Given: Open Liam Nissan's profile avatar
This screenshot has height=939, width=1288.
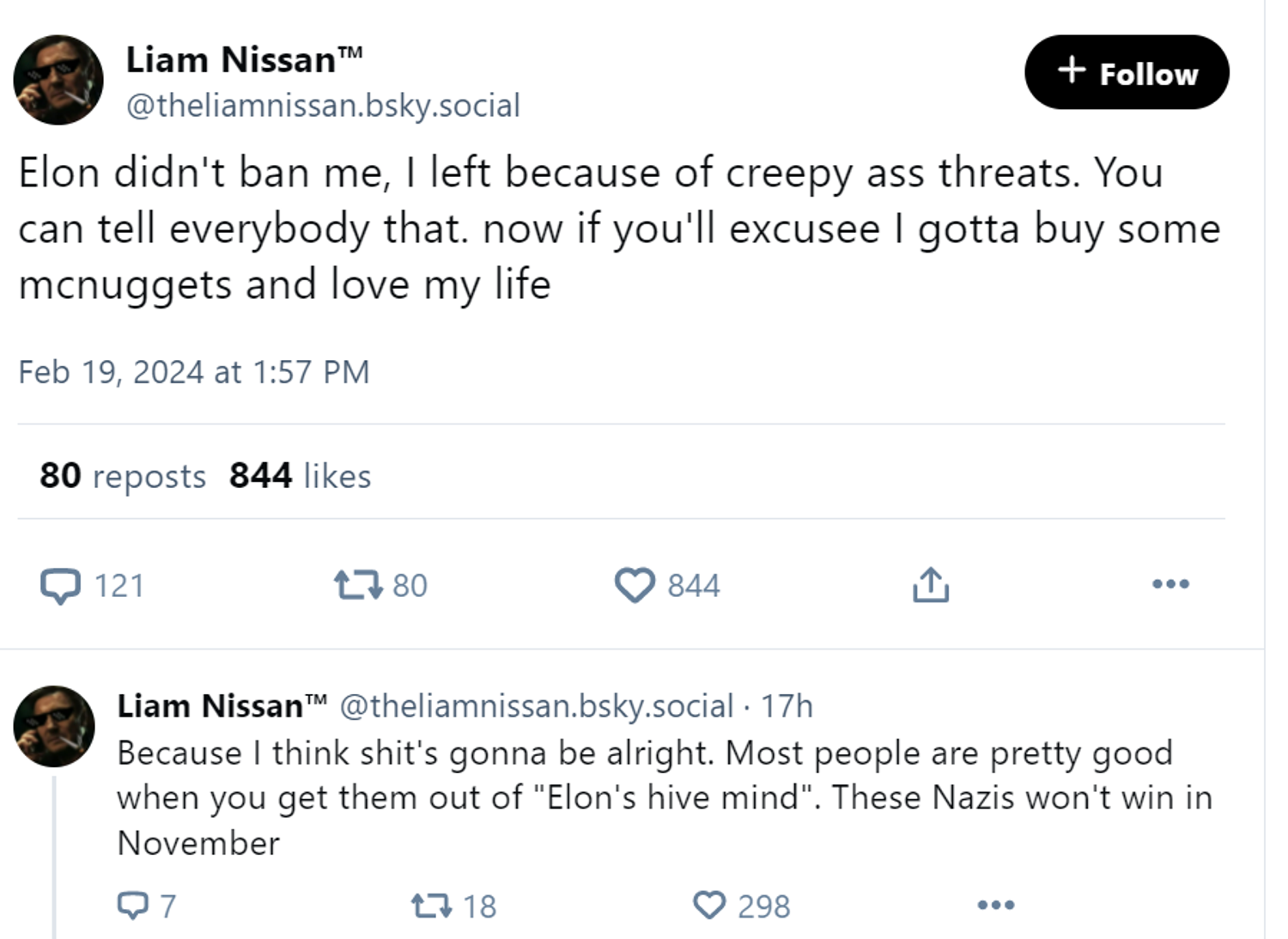Looking at the screenshot, I should (x=58, y=80).
